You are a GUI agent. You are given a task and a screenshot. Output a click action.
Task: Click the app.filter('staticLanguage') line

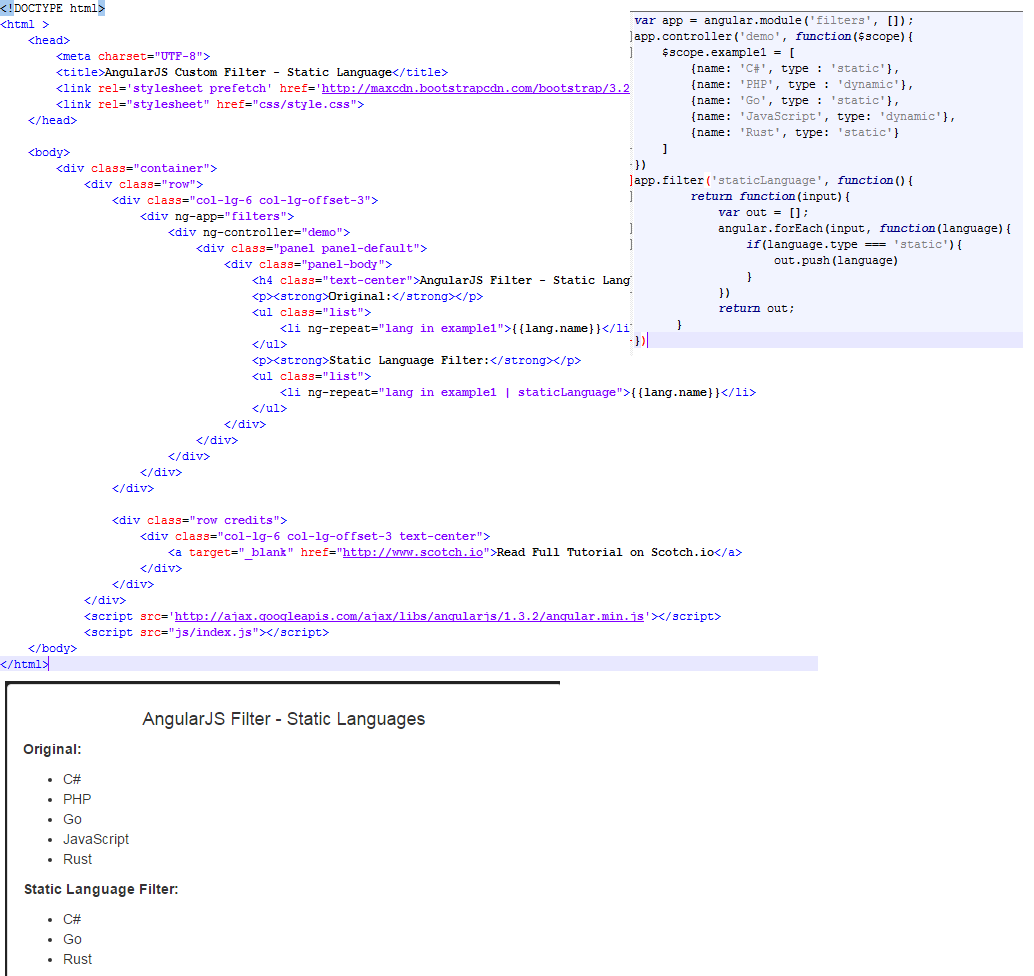[774, 181]
